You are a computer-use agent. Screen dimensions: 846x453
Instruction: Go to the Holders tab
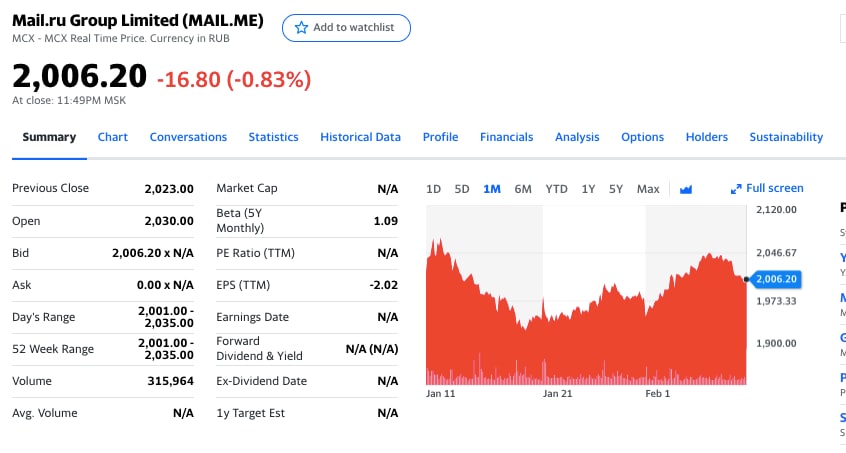707,137
